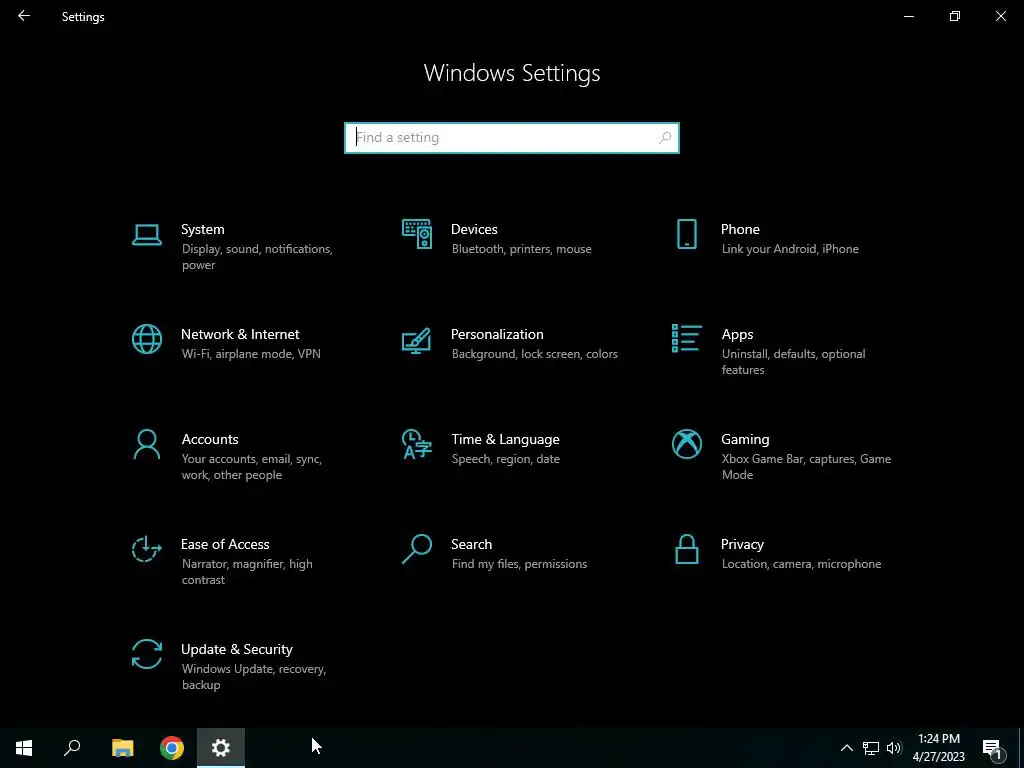Show hidden system tray icons
Viewport: 1024px width, 768px height.
846,748
